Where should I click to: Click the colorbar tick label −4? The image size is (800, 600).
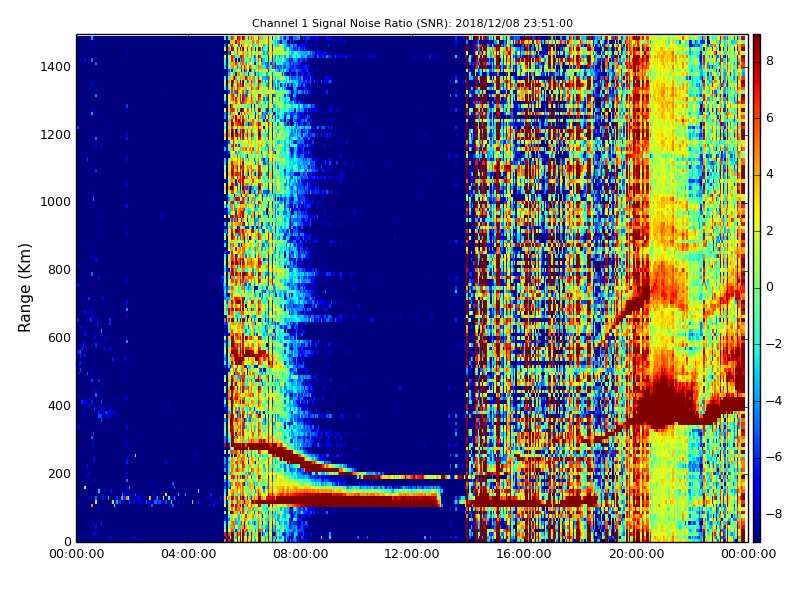[774, 401]
